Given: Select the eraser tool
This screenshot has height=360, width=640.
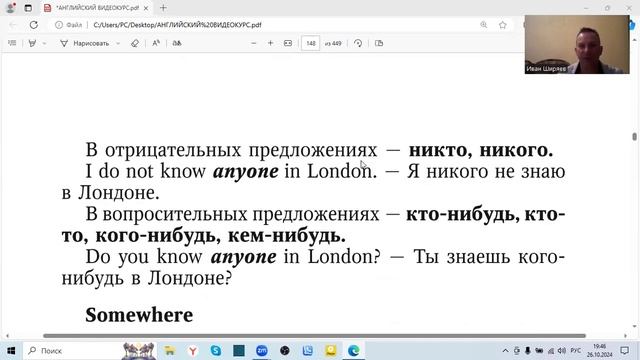Looking at the screenshot, I should click(135, 43).
